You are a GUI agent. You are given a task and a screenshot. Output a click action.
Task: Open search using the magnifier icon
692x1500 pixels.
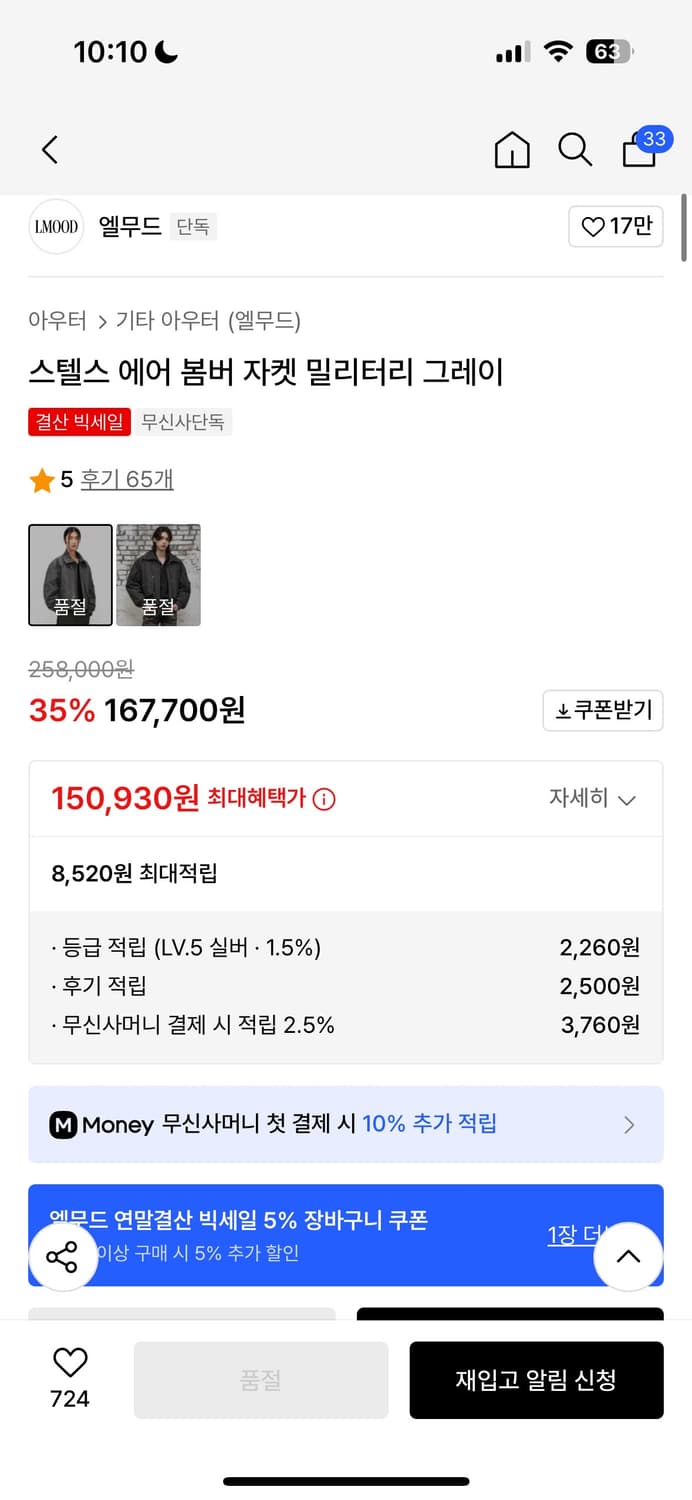click(575, 150)
